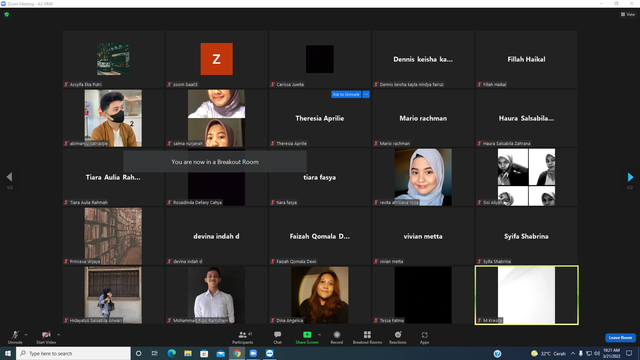Viewport: 640px width, 360px height.
Task: Expand share options arrow beside Share Screen
Action: [x=319, y=335]
